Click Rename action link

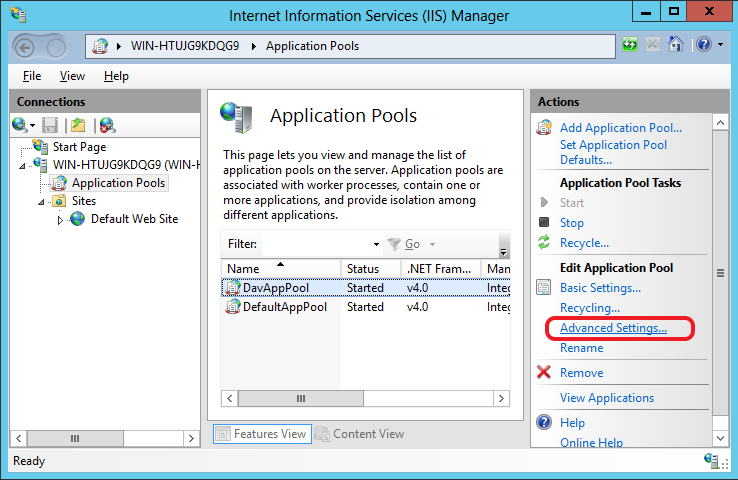point(581,348)
